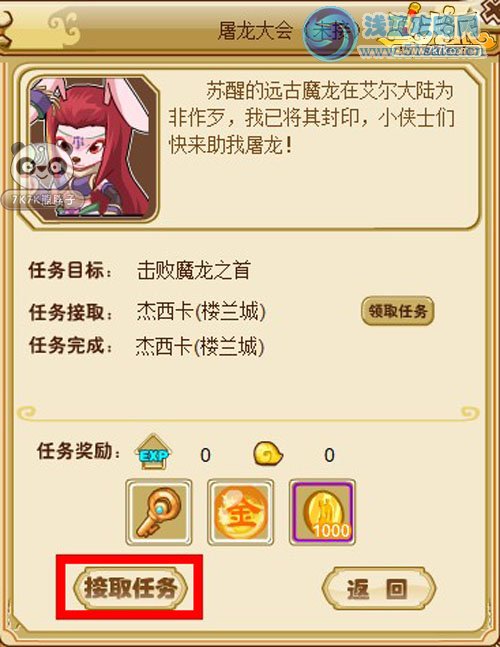Click the 0 value beside EXP icon
Image resolution: width=500 pixels, height=647 pixels.
205,456
